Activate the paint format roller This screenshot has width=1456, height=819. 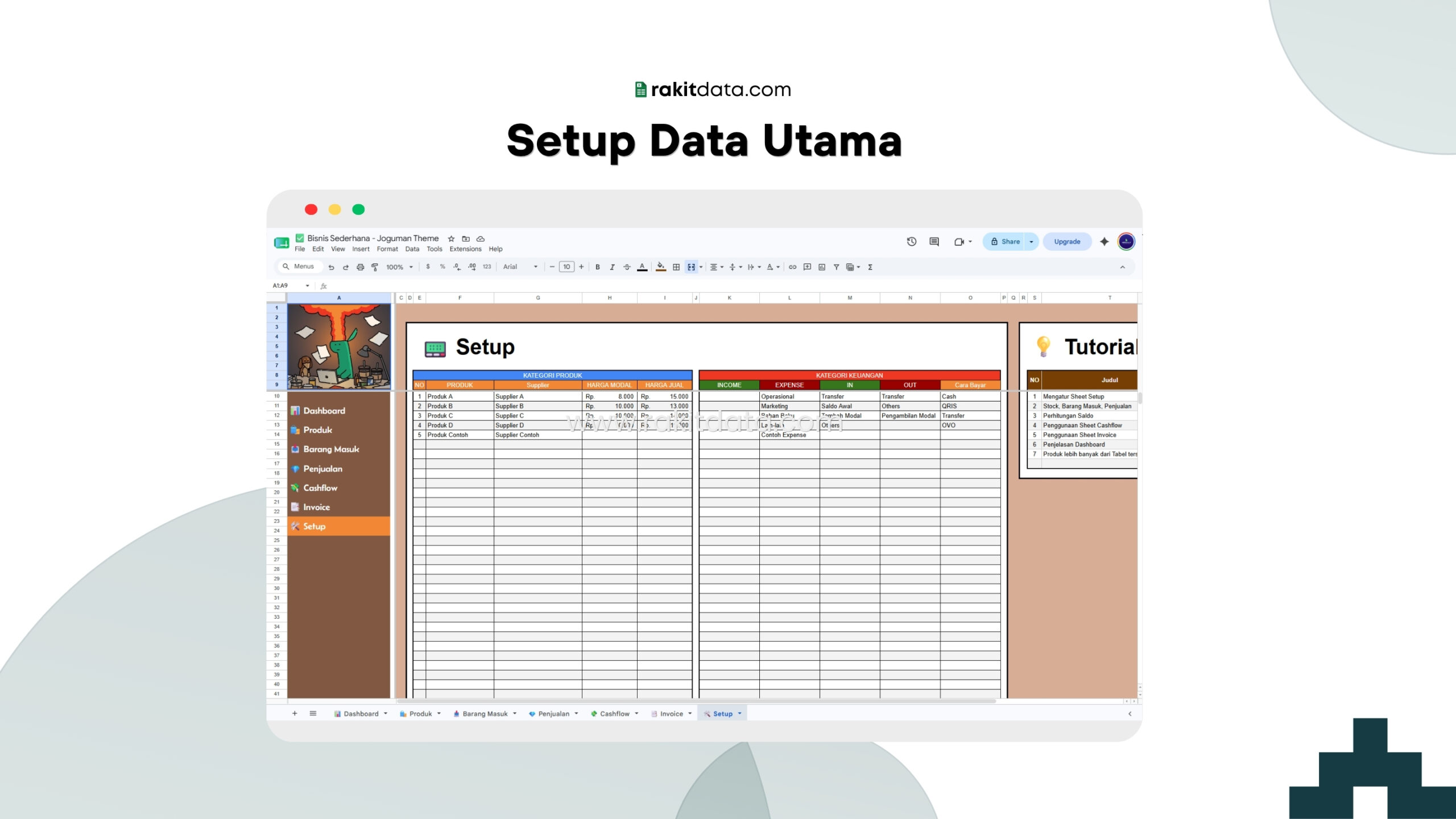pos(375,267)
